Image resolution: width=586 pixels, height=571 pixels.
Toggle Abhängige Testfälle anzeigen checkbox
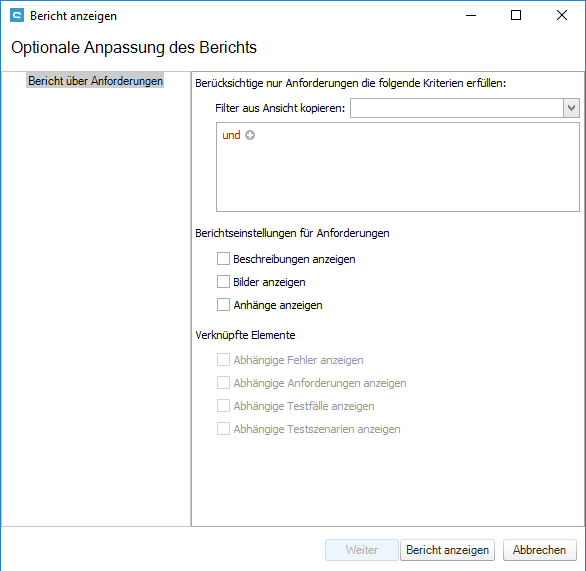223,406
